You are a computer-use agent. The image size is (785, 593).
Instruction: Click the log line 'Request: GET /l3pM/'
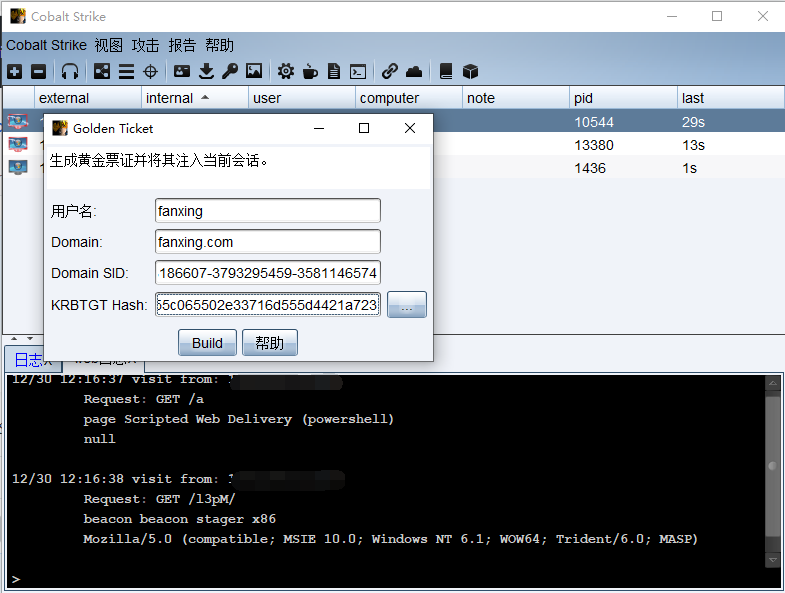[x=159, y=499]
